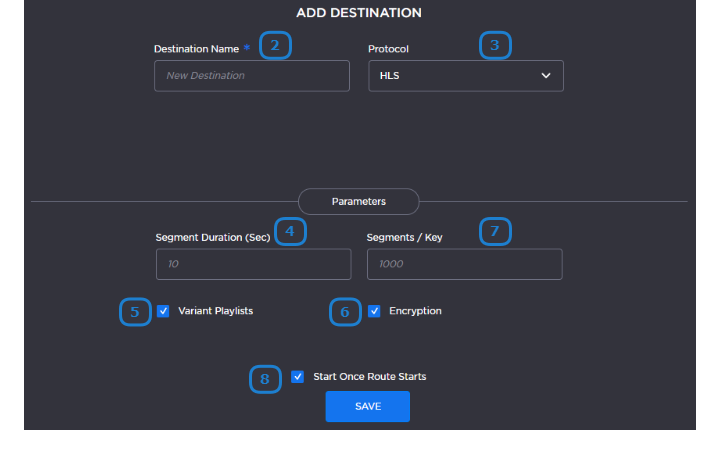The height and width of the screenshot is (450, 716).
Task: Click the Destination Name label text
Action: coord(196,48)
